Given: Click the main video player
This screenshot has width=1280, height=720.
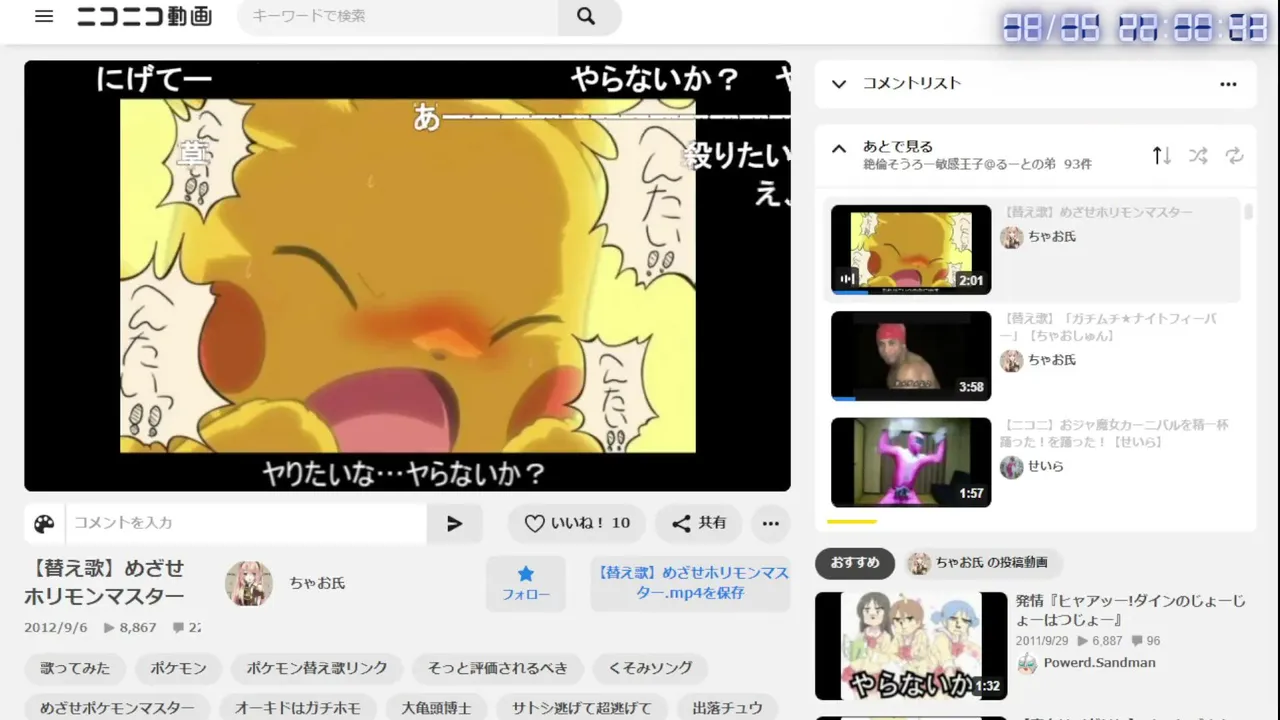Looking at the screenshot, I should [408, 276].
